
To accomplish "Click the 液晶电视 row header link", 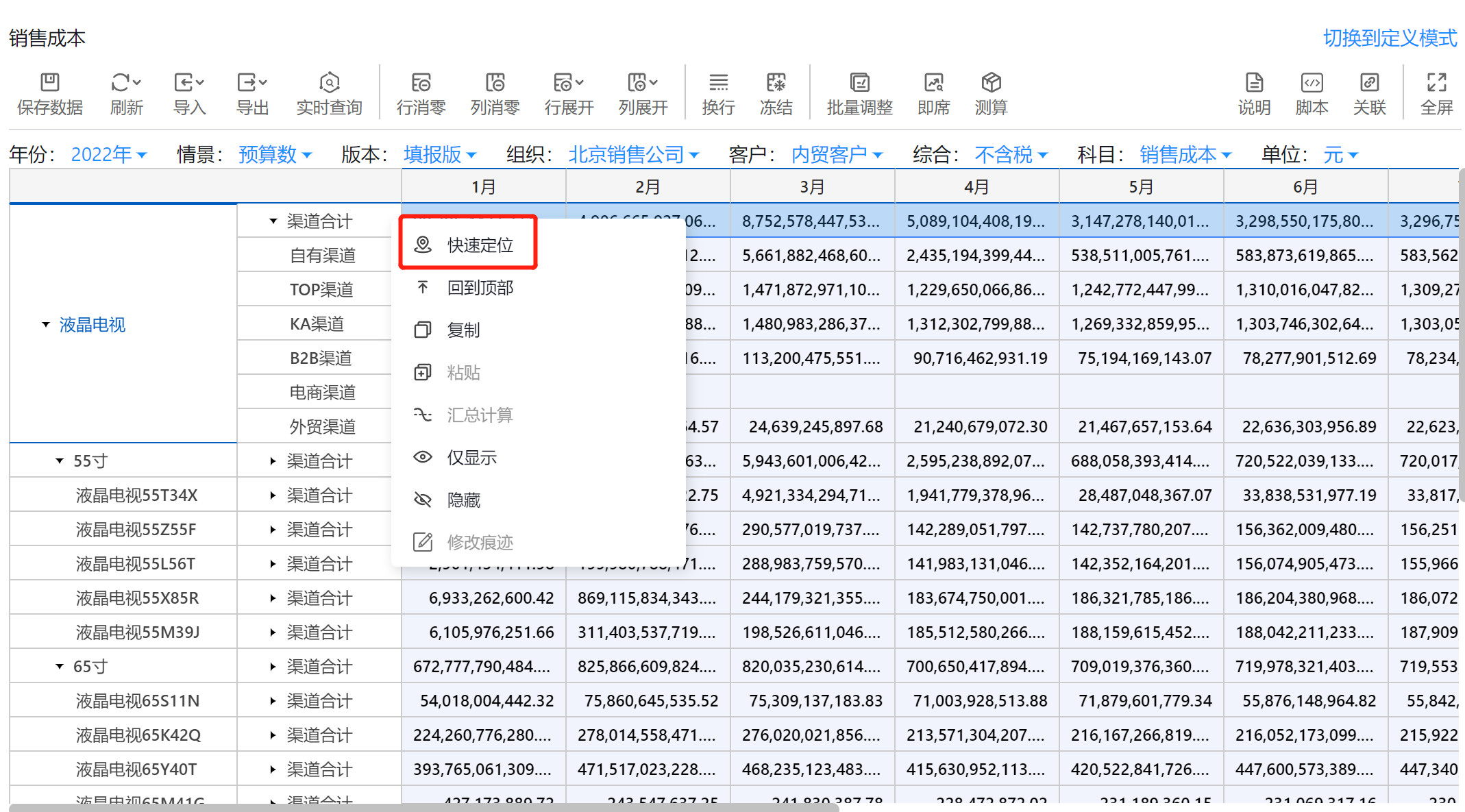I will (92, 325).
